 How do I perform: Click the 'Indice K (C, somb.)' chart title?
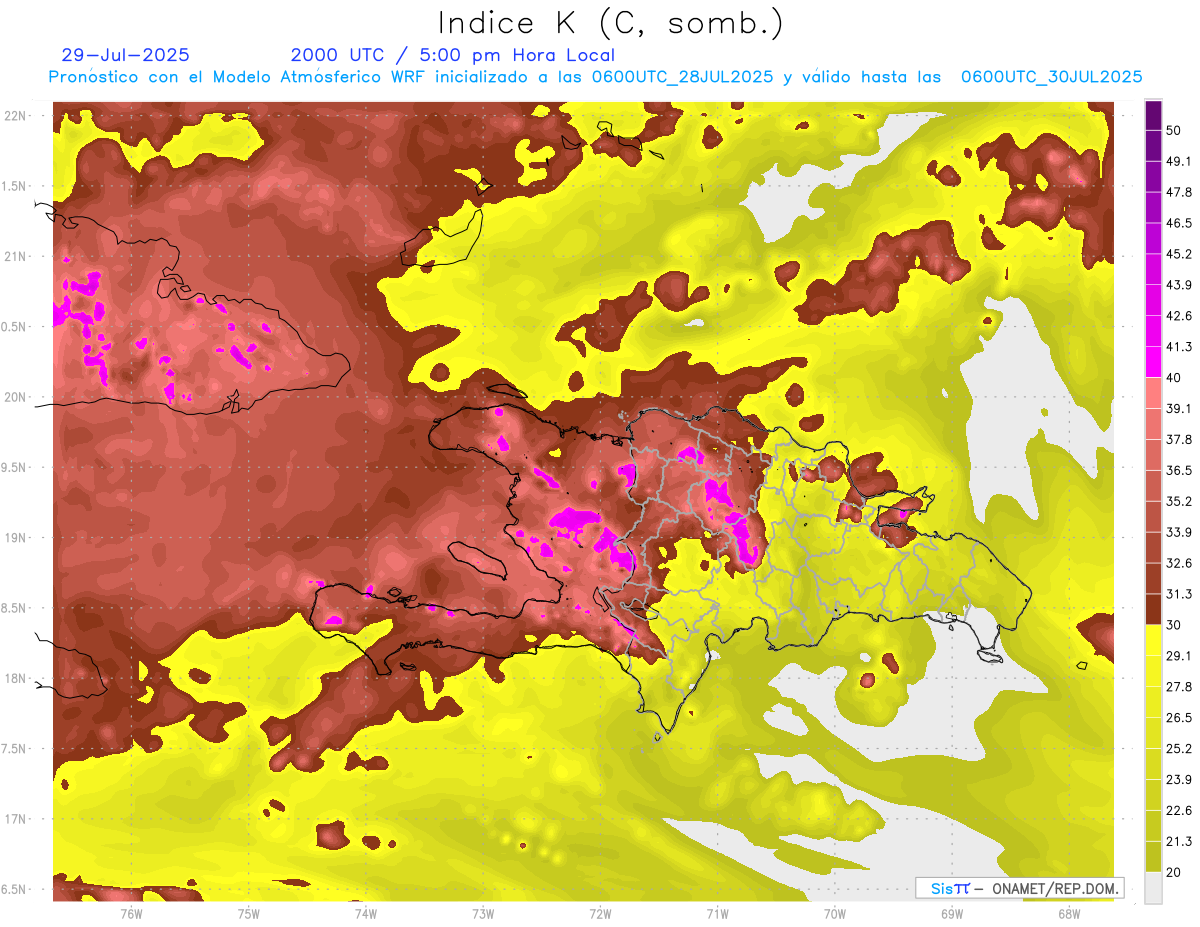tap(610, 23)
